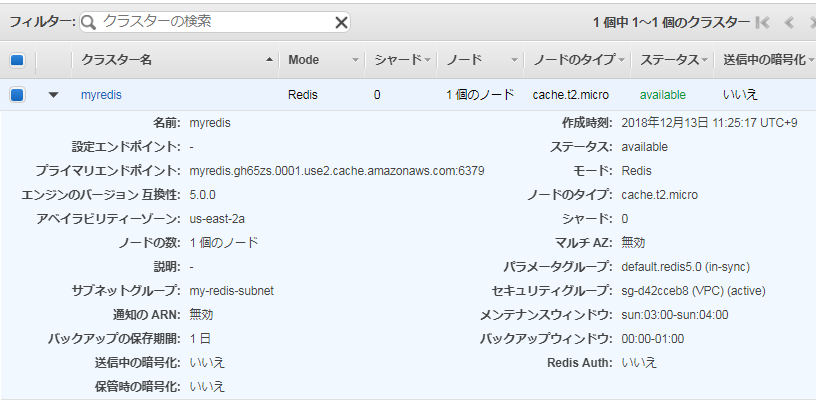Click the primary endpoint address text
This screenshot has height=400, width=816.
(x=337, y=171)
